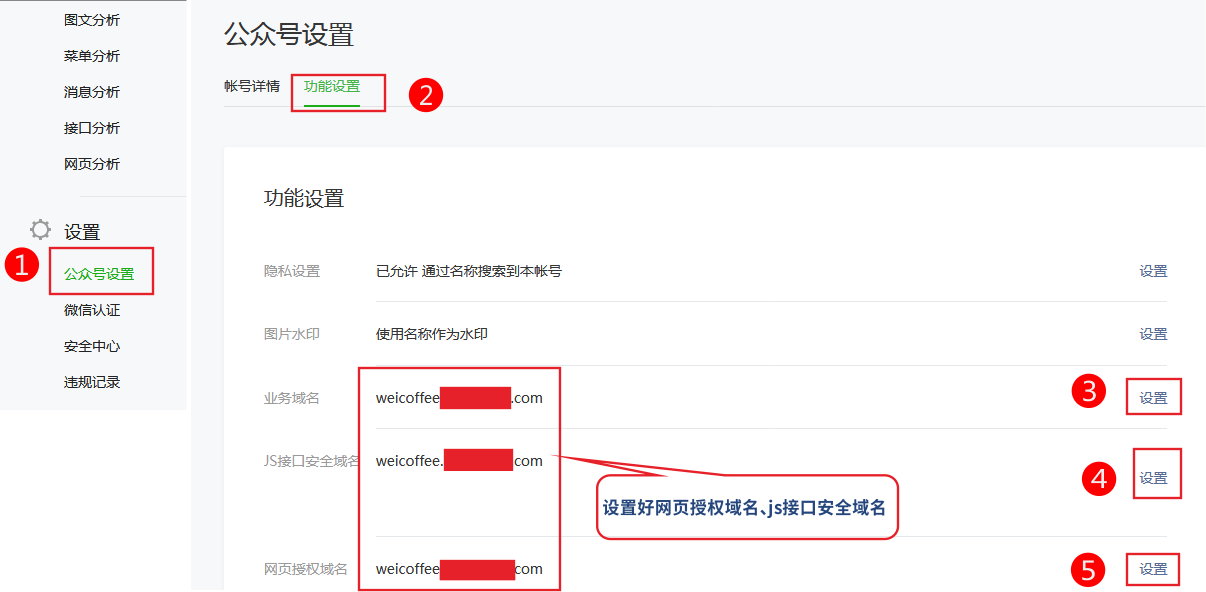Viewport: 1206px width, 592px height.
Task: Go to 接口分析 in sidebar
Action: tap(92, 128)
